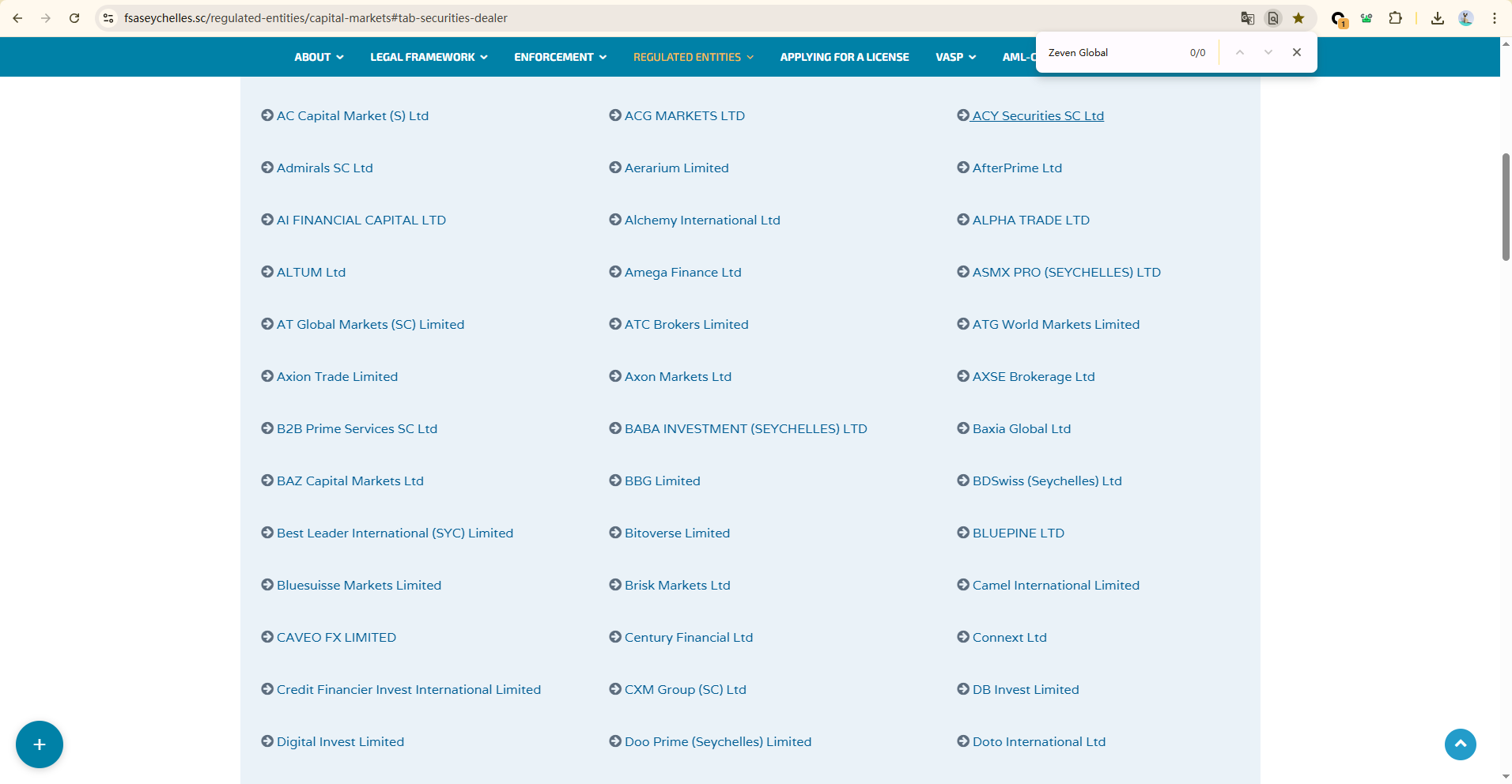This screenshot has width=1512, height=784.
Task: Expand the REGULATED ENTITIES menu
Action: tap(693, 57)
